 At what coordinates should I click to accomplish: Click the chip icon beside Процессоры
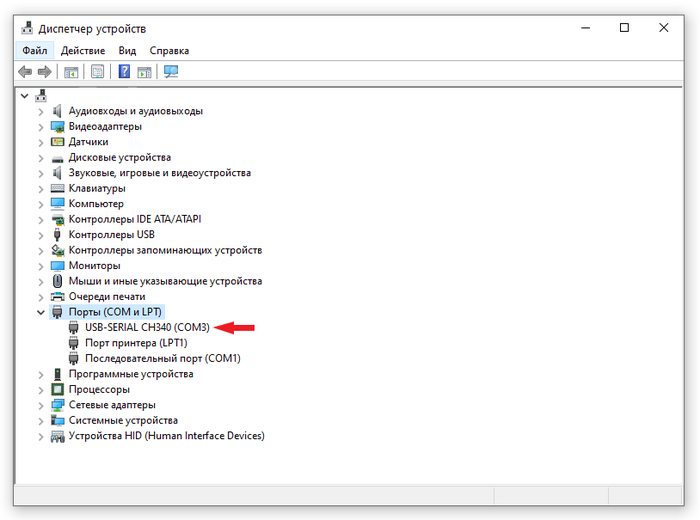(x=57, y=389)
